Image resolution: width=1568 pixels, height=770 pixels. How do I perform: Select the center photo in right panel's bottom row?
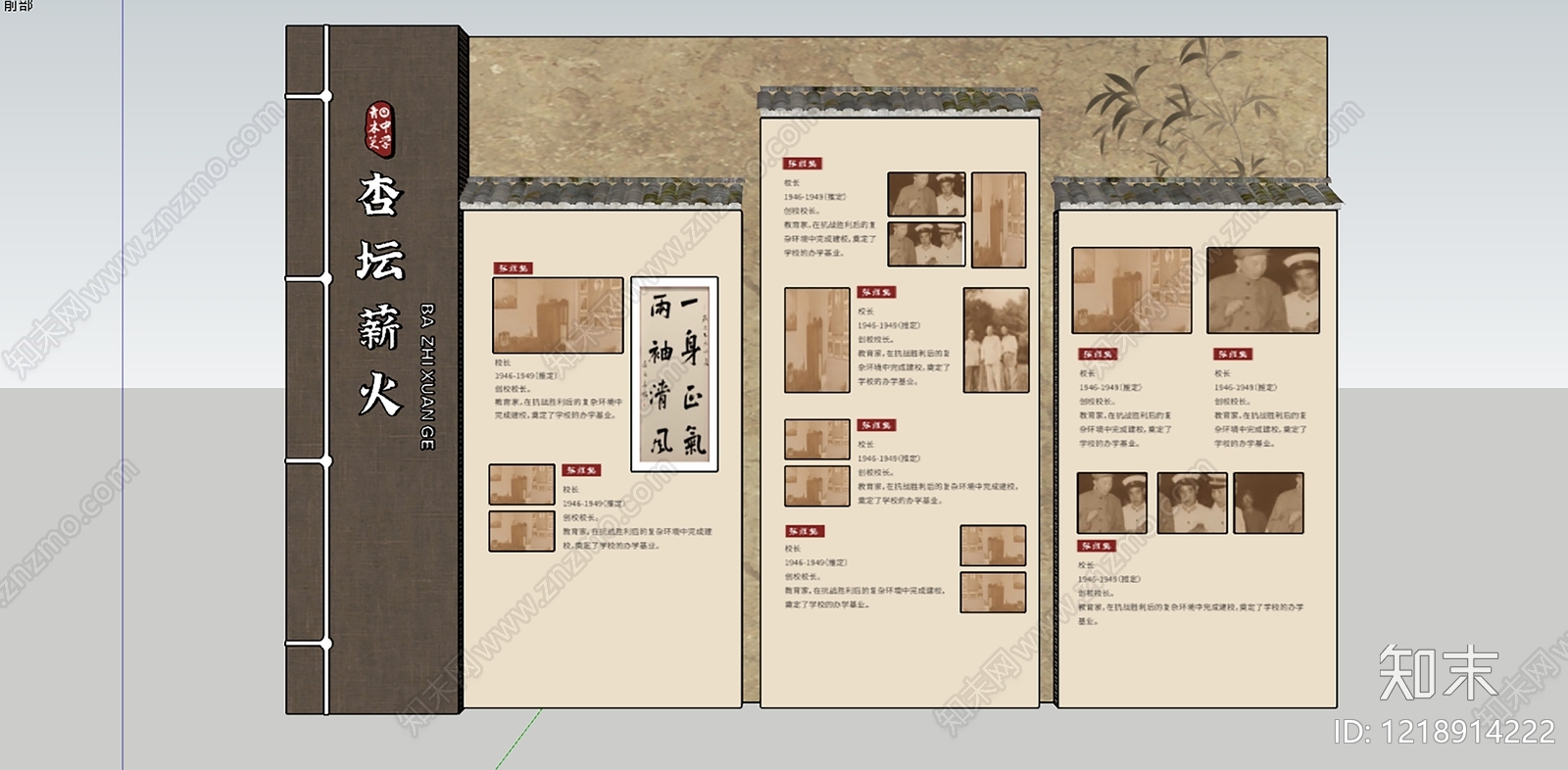[x=1192, y=503]
